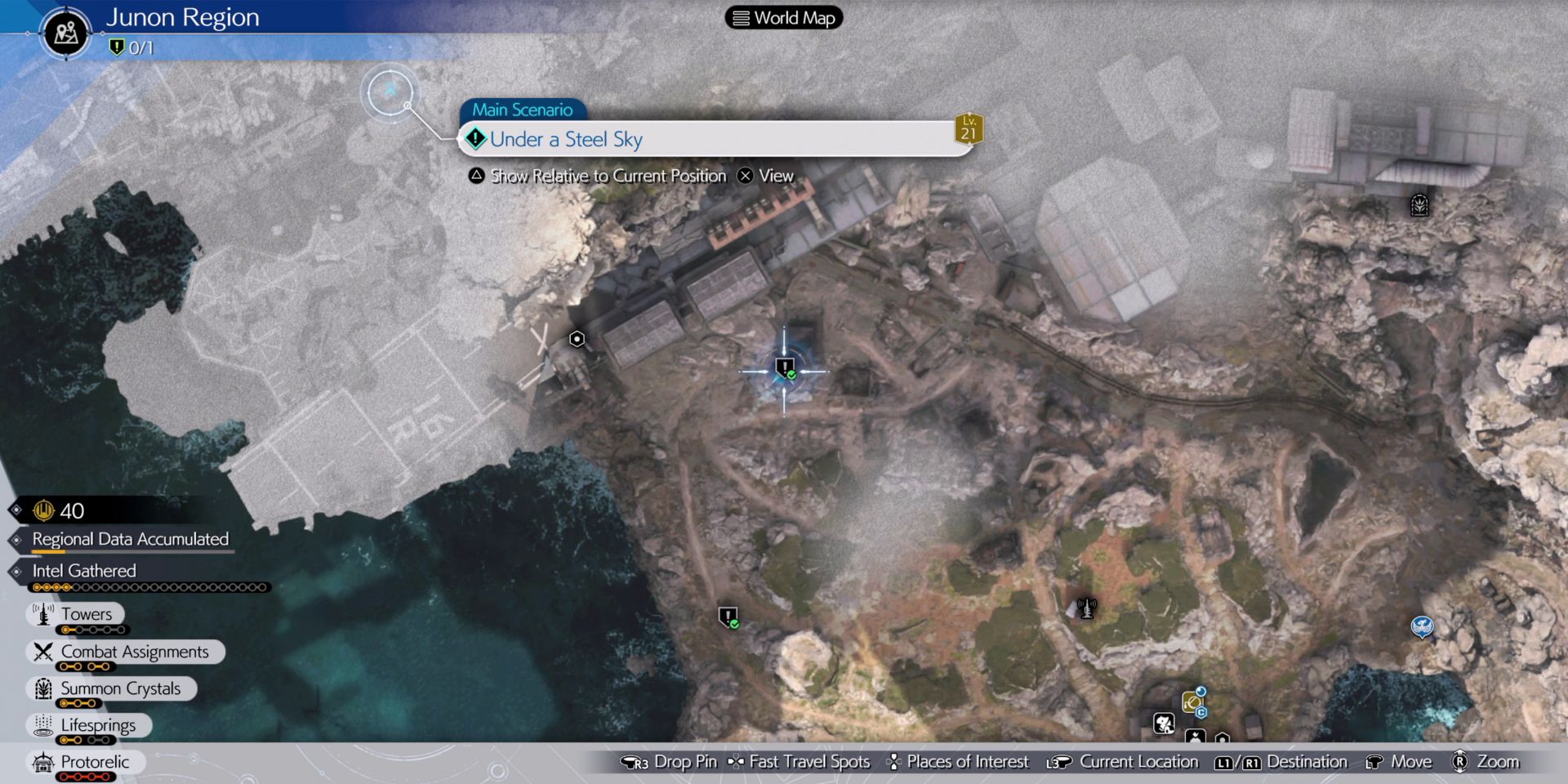Click the remnawave tower icon on the map

[1086, 608]
